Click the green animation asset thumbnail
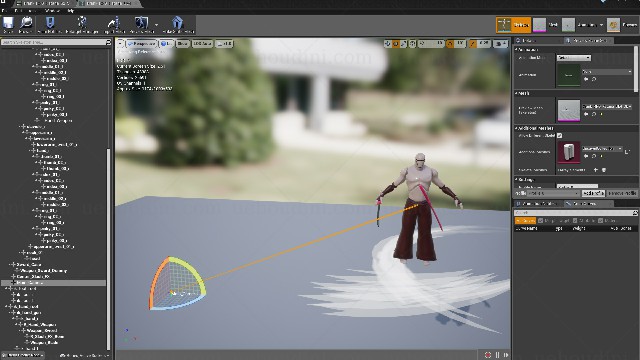 (x=568, y=75)
